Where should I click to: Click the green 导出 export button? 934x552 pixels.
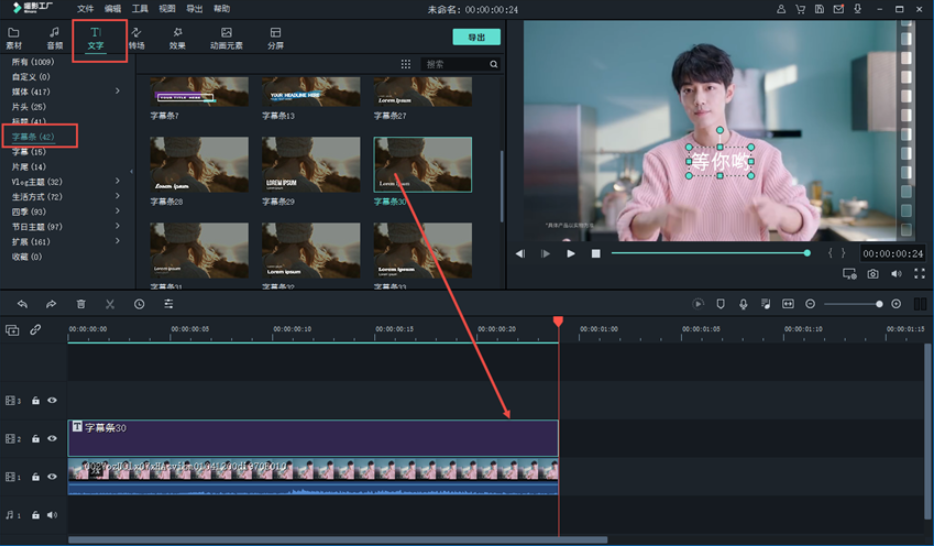(477, 37)
